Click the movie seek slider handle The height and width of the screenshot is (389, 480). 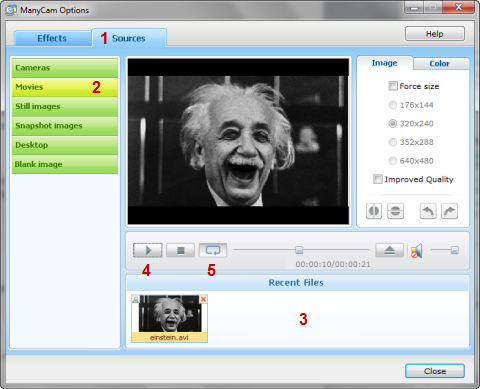click(299, 250)
